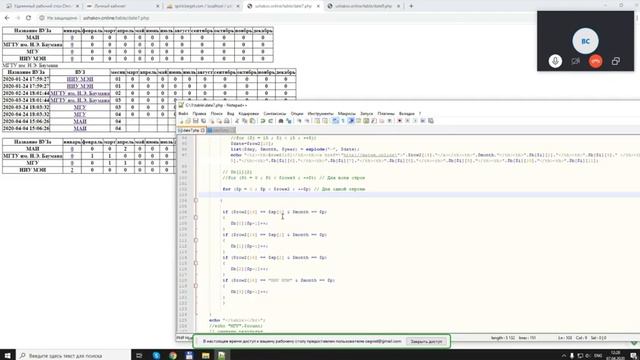Cut selection with the scissors icon

(x=237, y=121)
